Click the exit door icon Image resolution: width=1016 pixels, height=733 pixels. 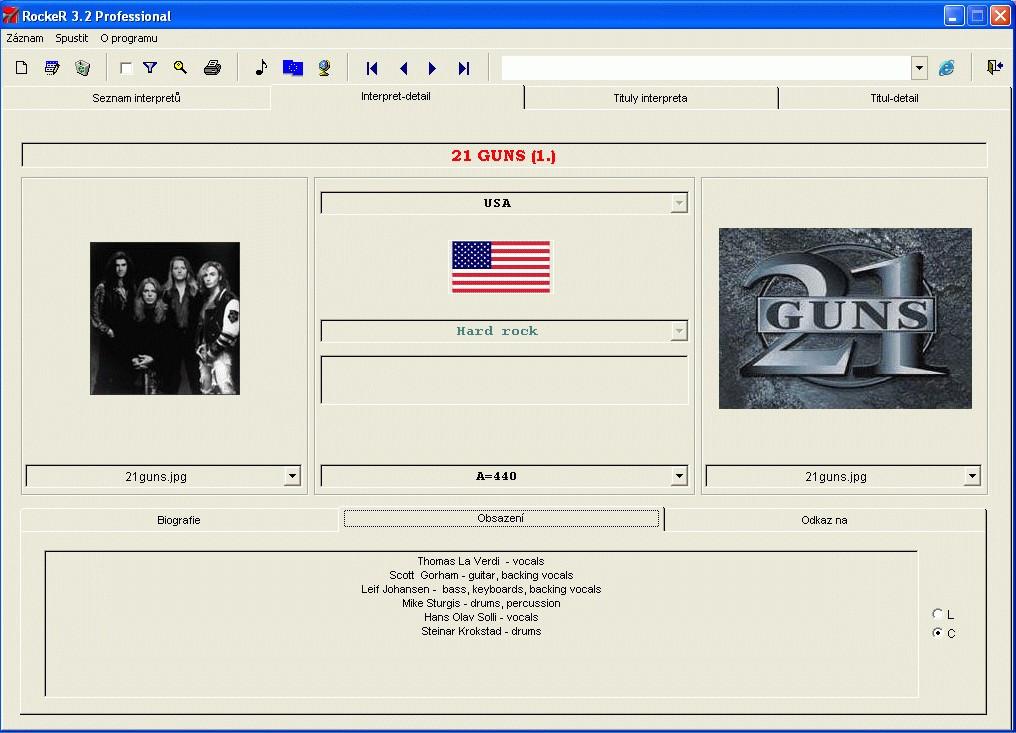[x=995, y=67]
